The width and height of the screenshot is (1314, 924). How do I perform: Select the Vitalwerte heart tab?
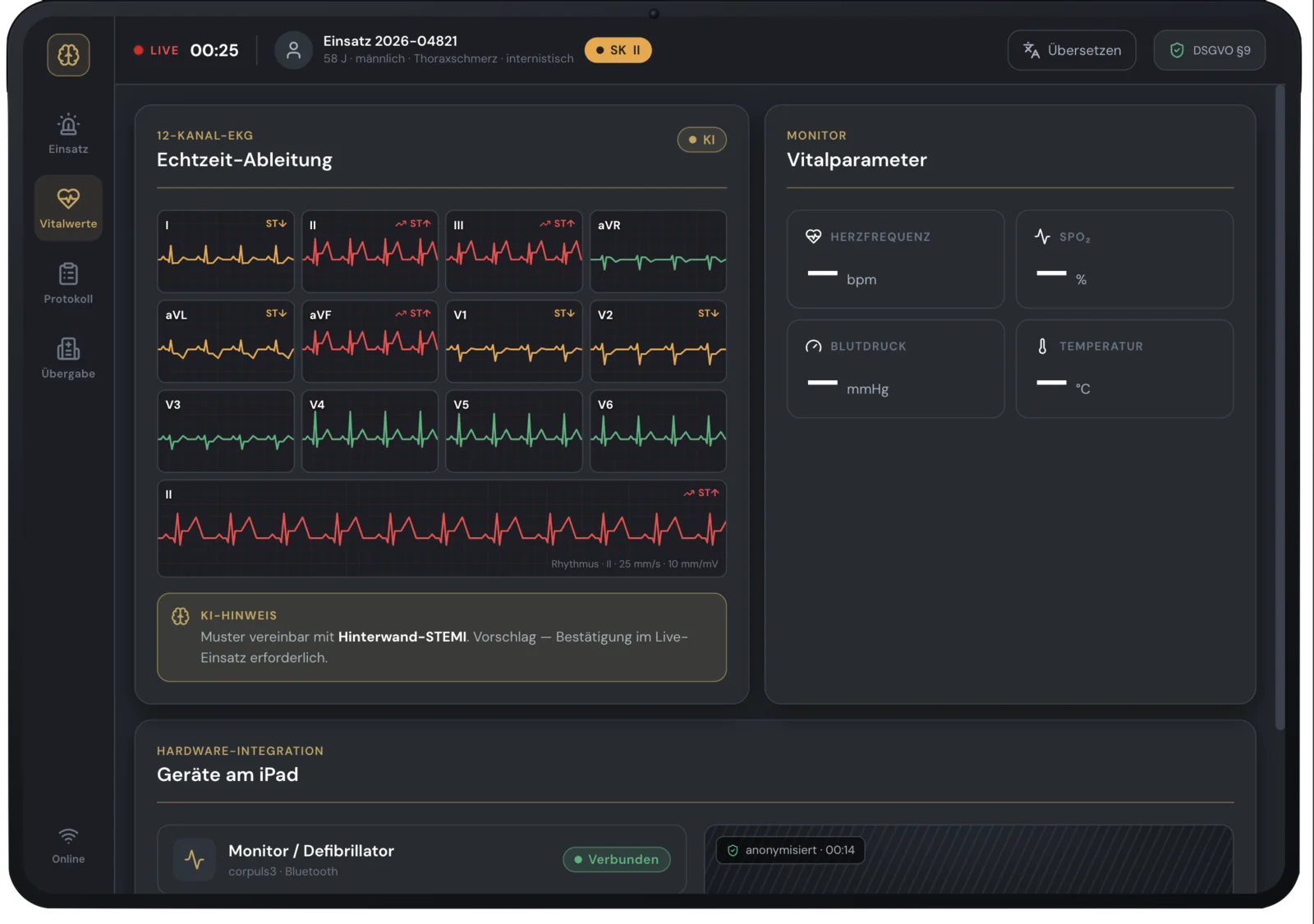pos(68,208)
